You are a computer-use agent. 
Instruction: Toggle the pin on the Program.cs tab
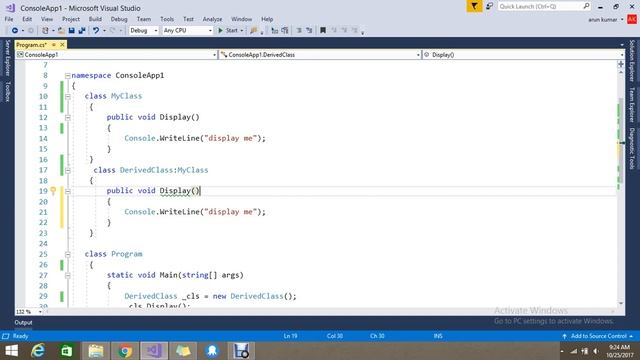point(54,44)
